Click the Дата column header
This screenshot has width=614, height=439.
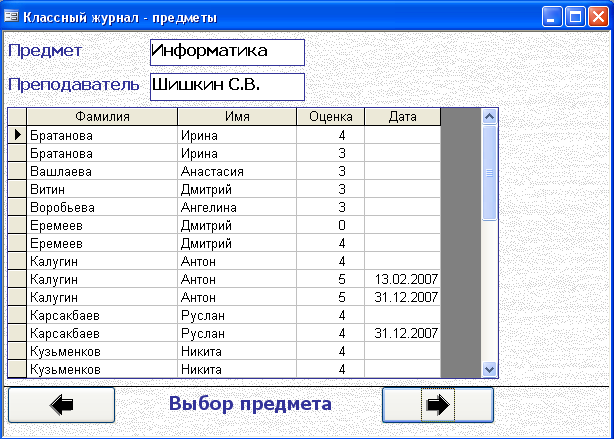[403, 117]
